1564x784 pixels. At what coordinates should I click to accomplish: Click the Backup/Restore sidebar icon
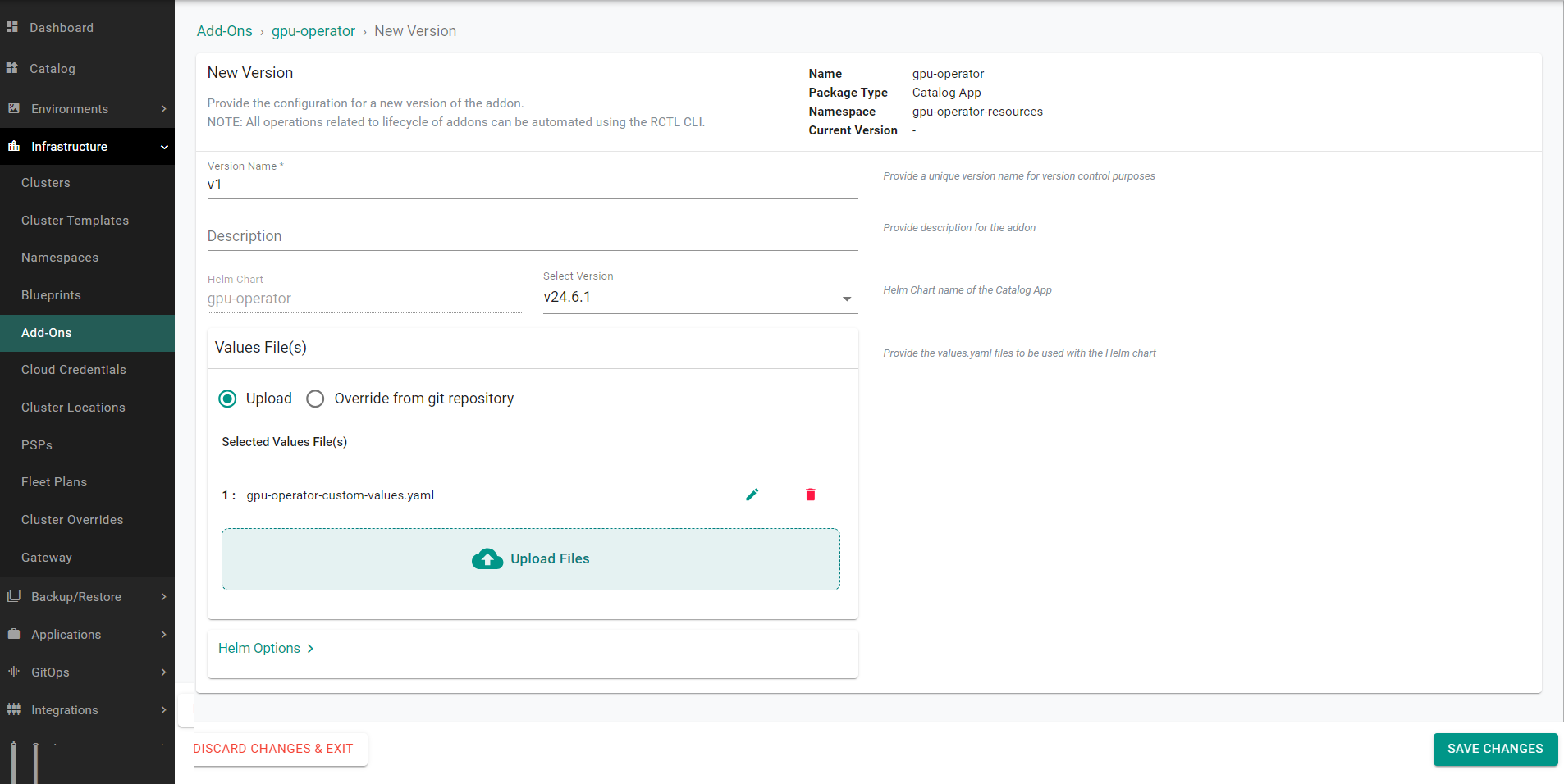(14, 596)
